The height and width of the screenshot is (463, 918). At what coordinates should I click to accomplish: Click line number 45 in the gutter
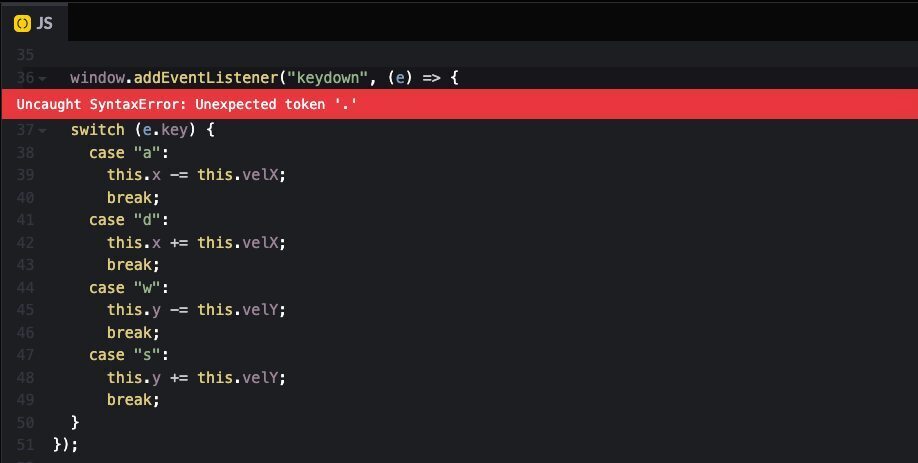coord(25,310)
